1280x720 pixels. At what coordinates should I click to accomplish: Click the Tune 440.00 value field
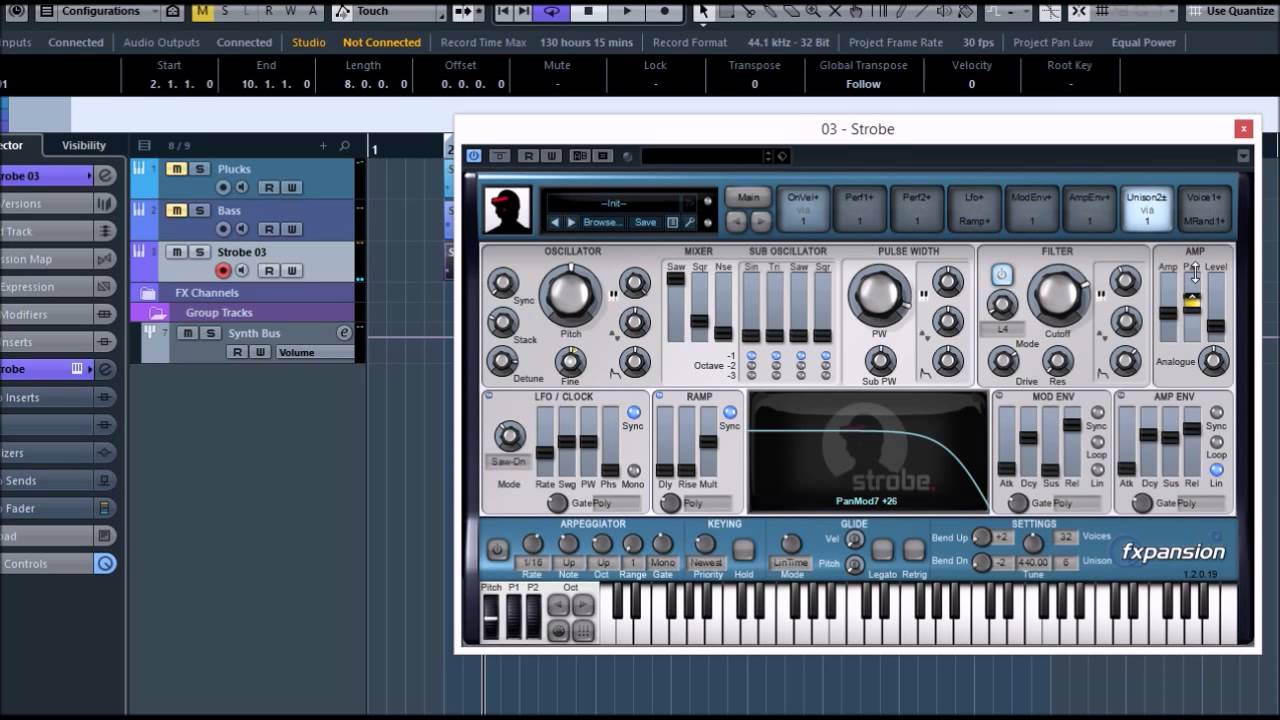1033,563
